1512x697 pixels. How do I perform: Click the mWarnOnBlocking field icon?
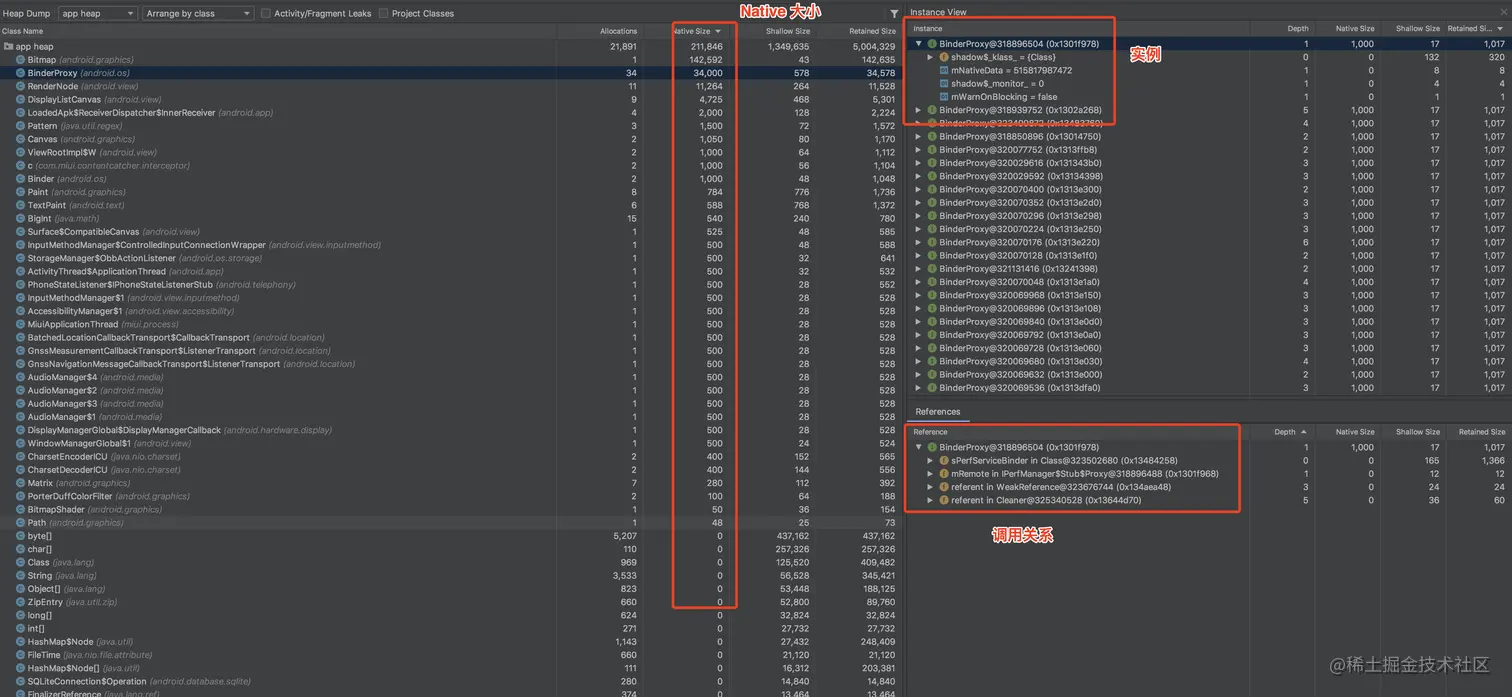pyautogui.click(x=944, y=97)
